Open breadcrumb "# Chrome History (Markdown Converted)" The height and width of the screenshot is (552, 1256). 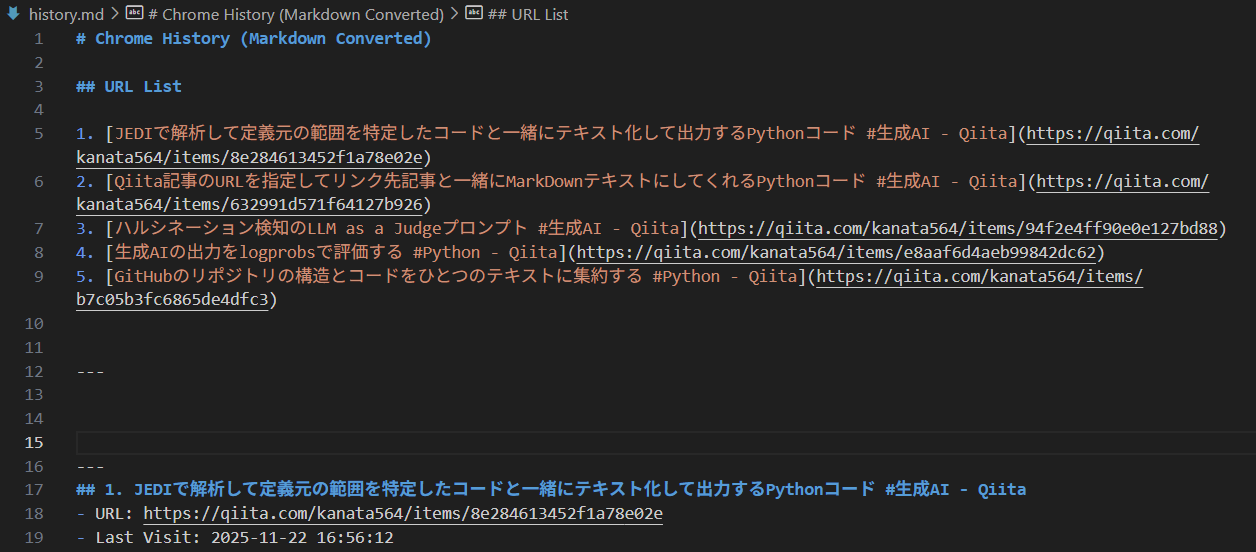[x=295, y=15]
